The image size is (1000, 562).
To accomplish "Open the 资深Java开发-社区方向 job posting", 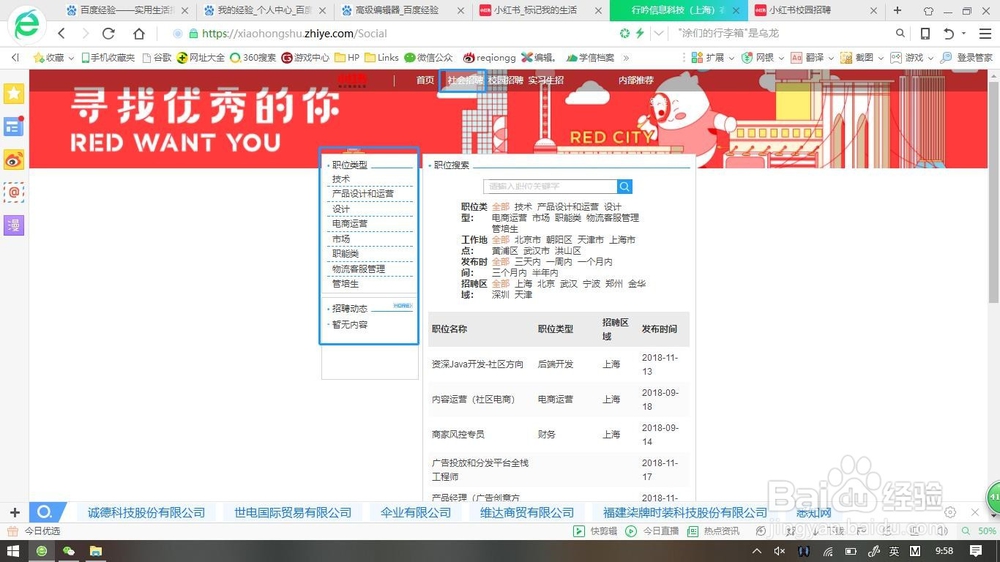I will (478, 364).
